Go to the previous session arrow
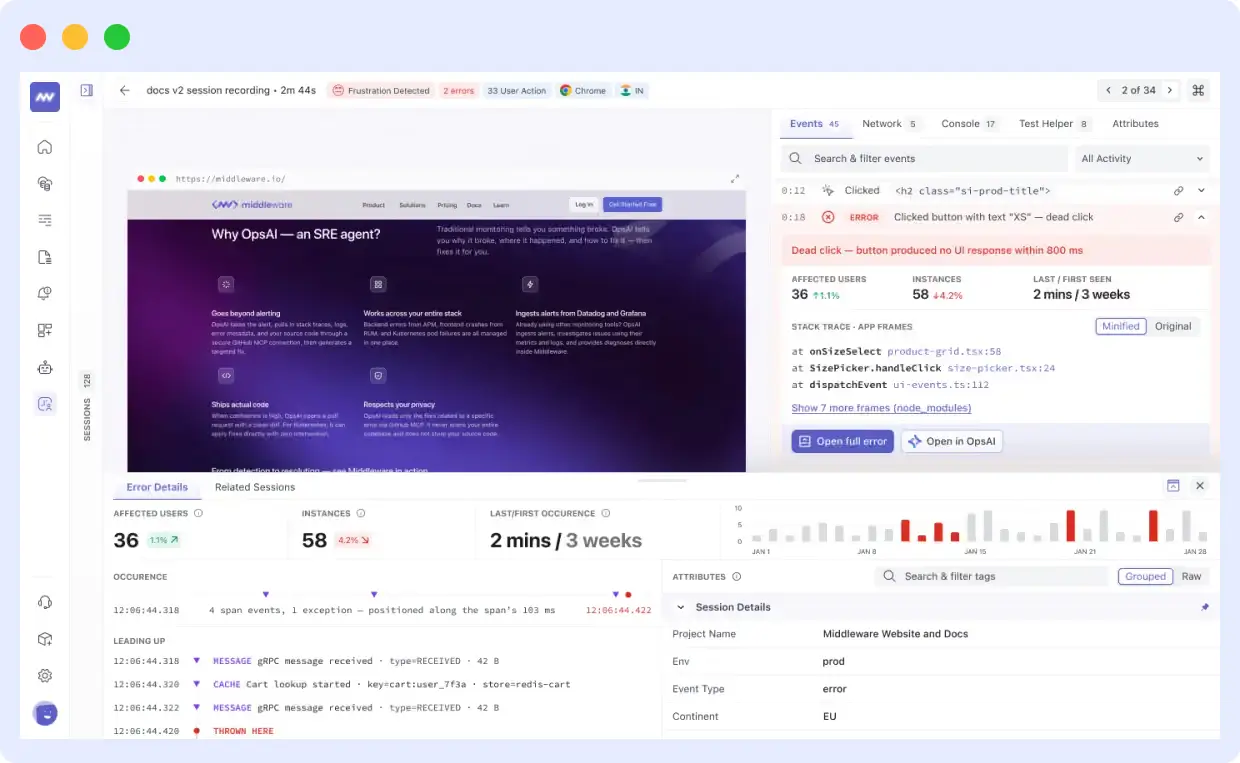The height and width of the screenshot is (763, 1240). tap(1108, 90)
